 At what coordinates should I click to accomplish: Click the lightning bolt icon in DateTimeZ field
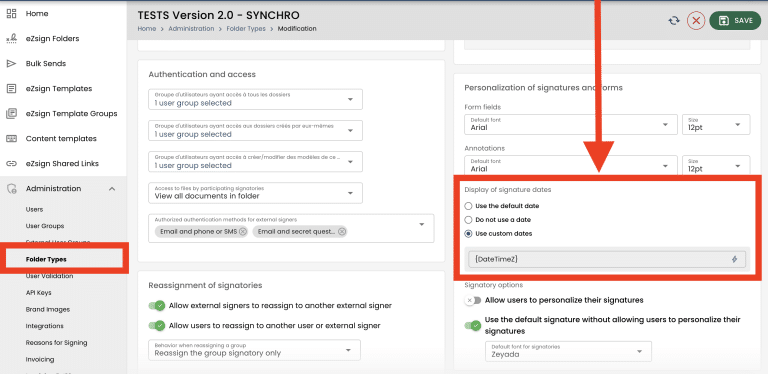tap(734, 259)
